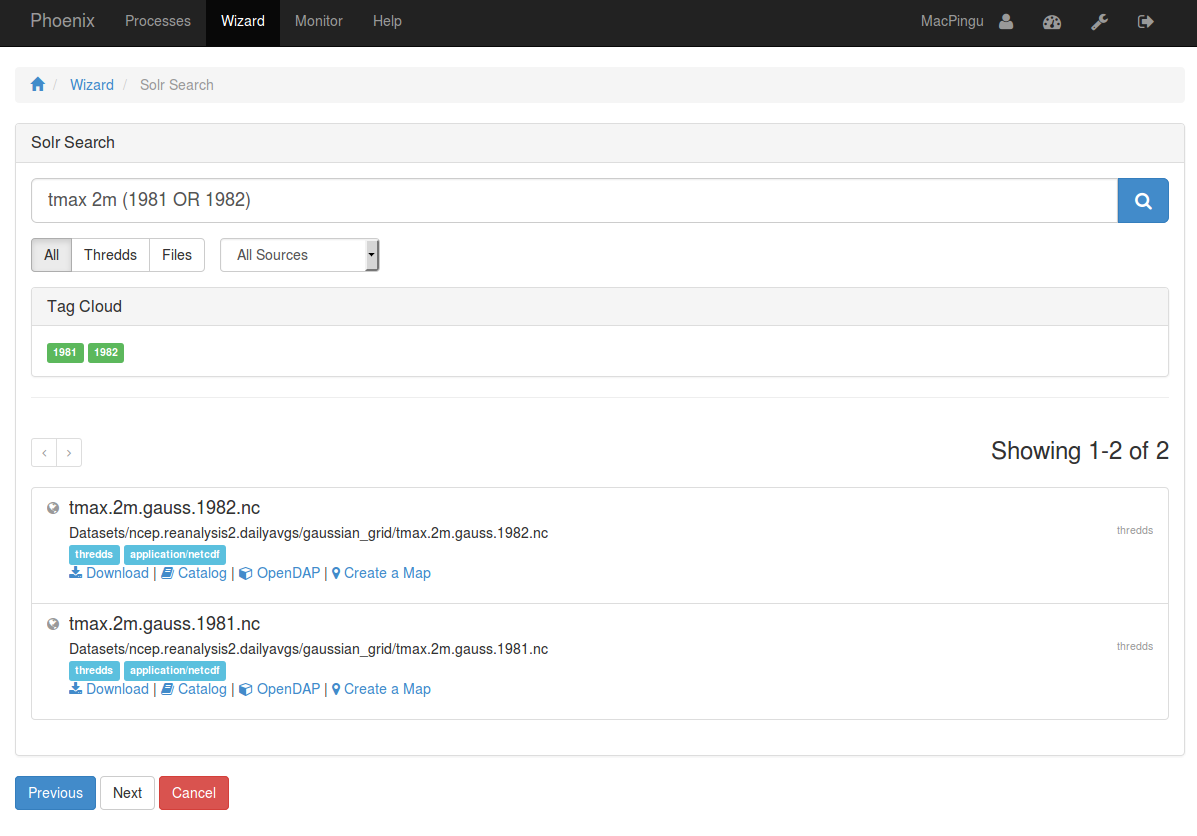Open the dashboard gauge icon in navbar

click(x=1052, y=21)
